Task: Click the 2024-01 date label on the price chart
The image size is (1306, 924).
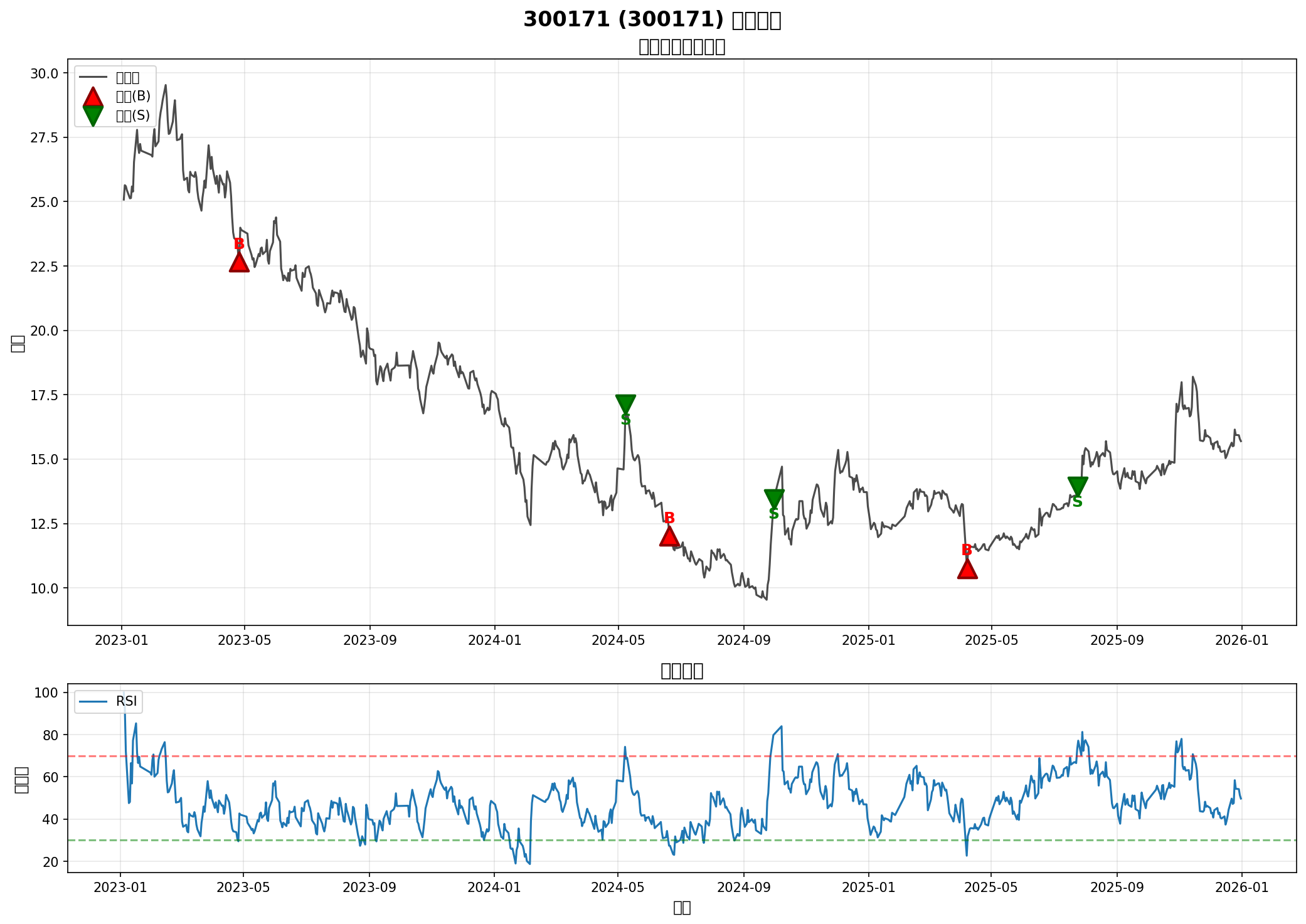Action: point(495,640)
